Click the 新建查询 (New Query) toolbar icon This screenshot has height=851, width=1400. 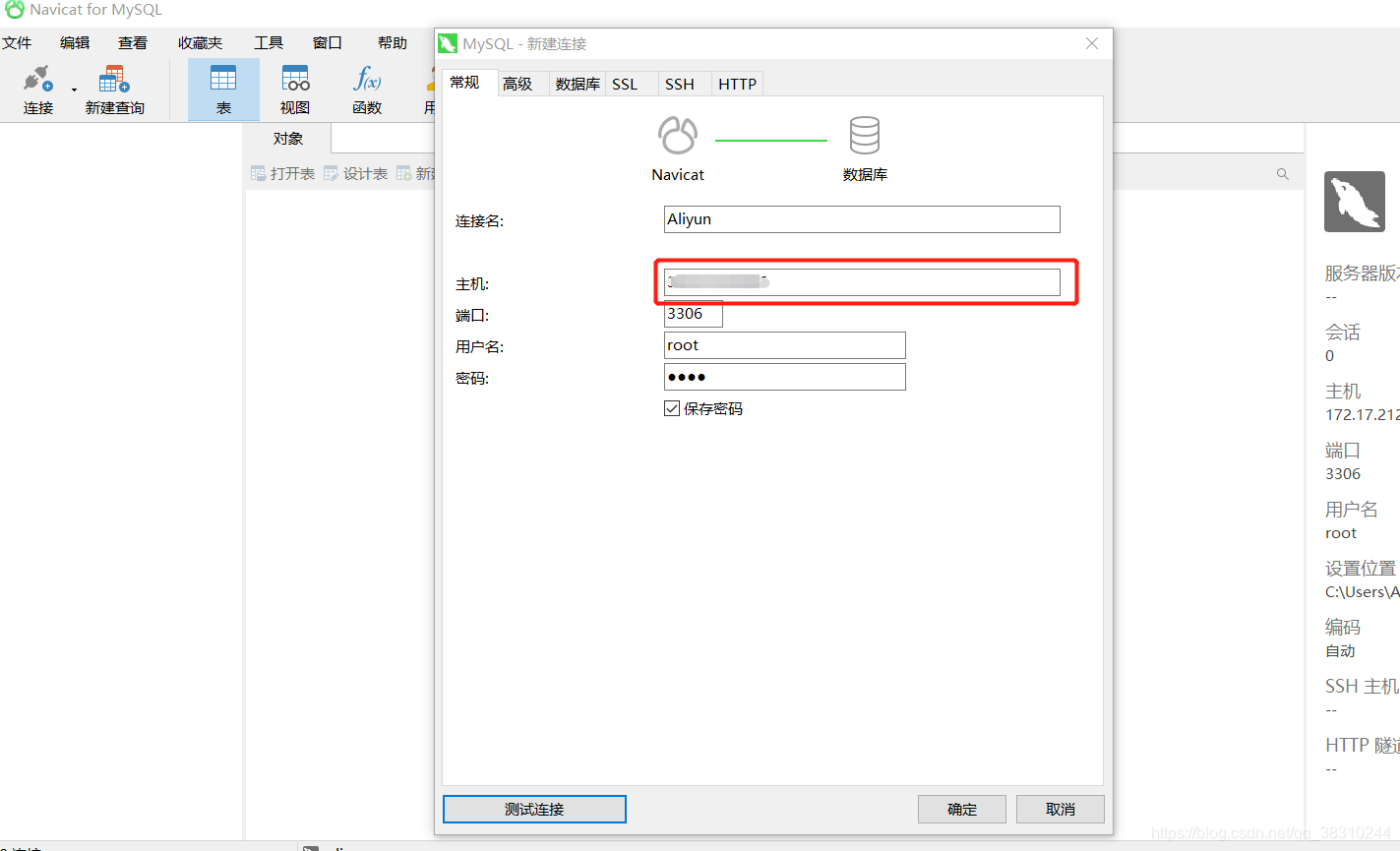pyautogui.click(x=114, y=89)
